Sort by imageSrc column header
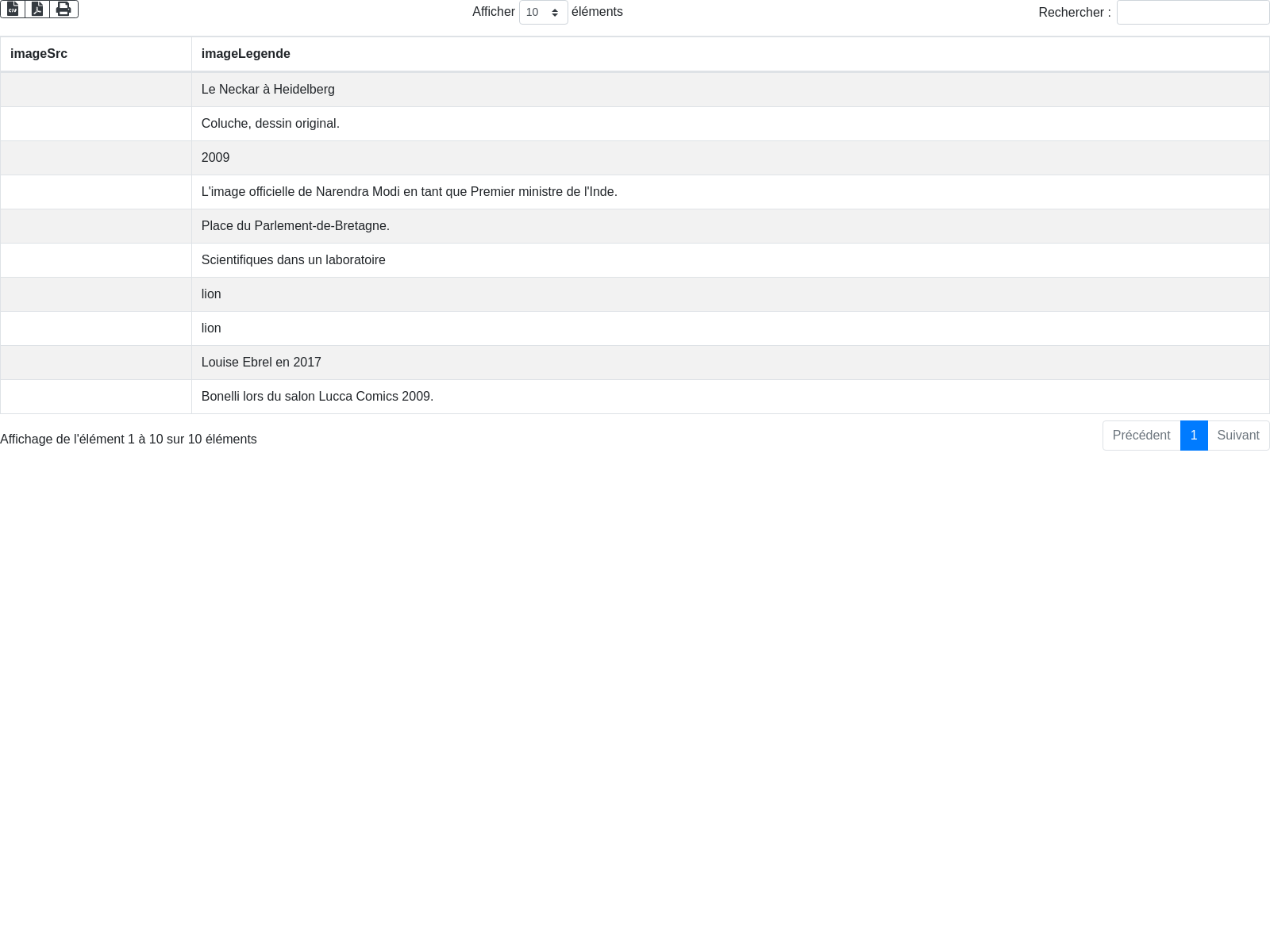 coord(96,54)
